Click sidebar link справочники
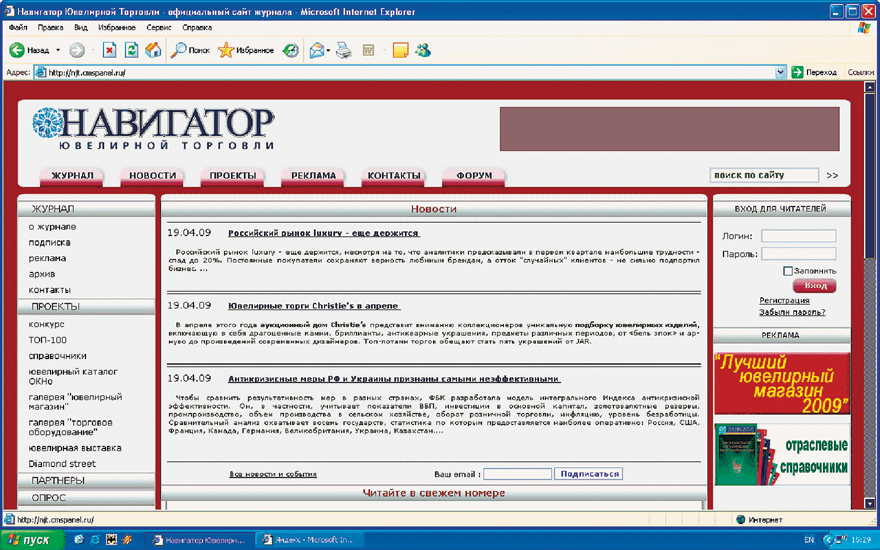 tap(57, 356)
